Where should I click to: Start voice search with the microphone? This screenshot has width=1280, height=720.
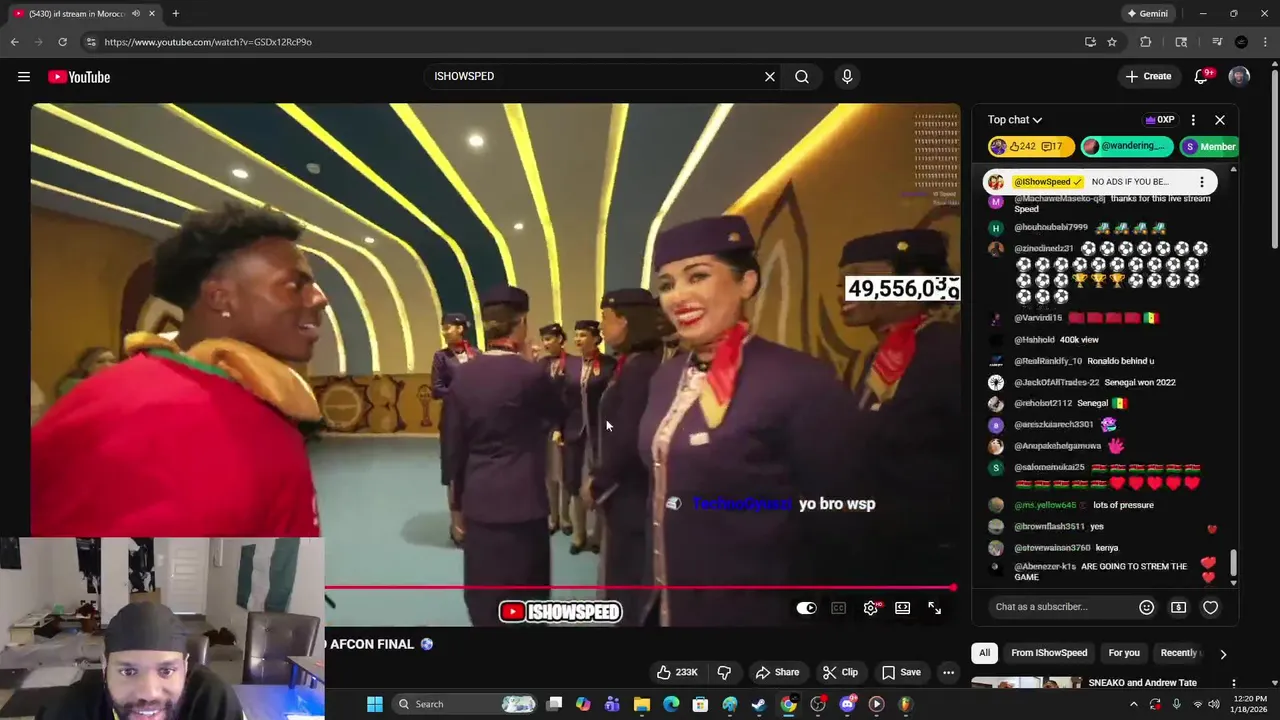pyautogui.click(x=847, y=77)
